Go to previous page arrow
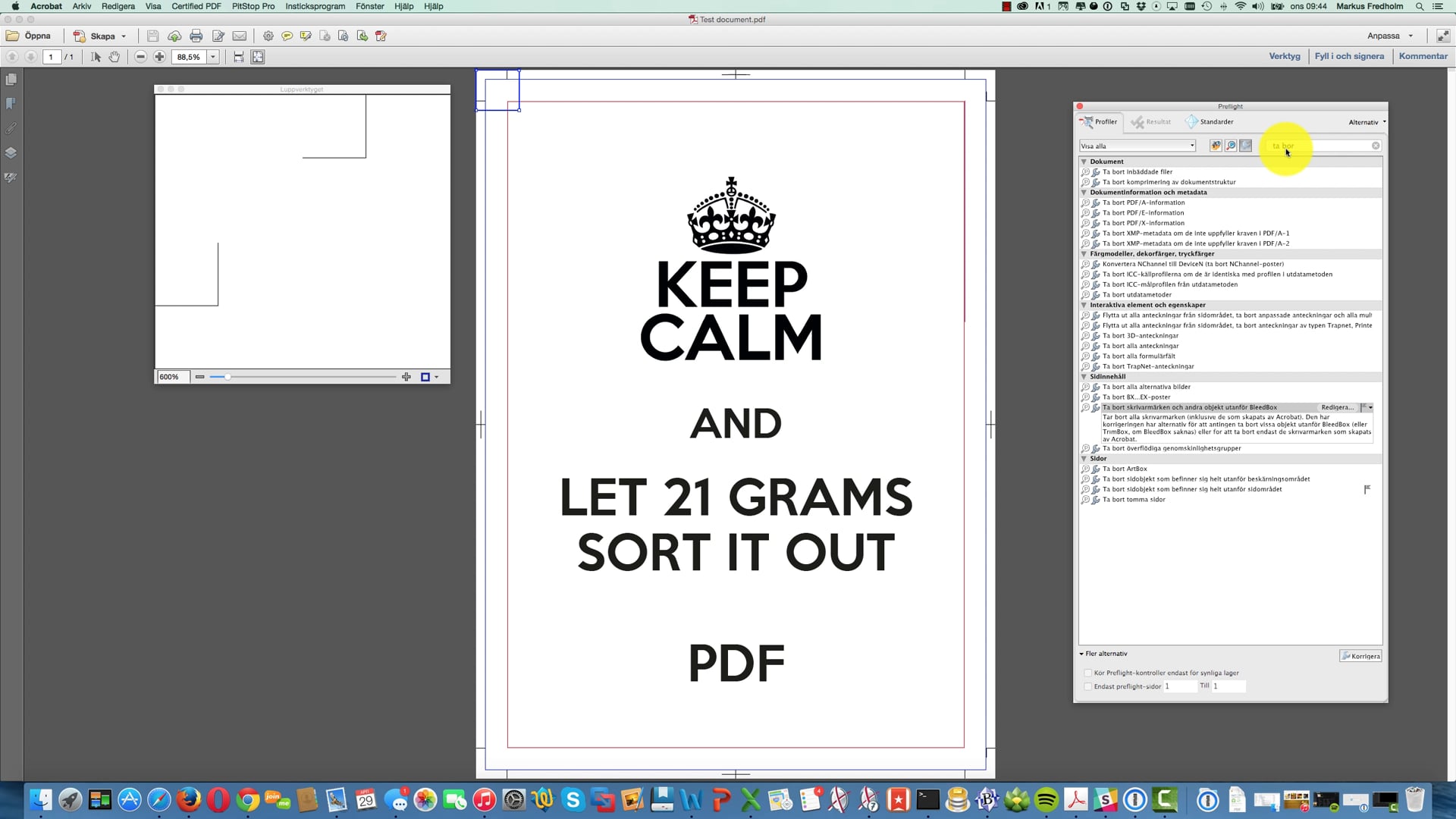1456x819 pixels. (12, 57)
